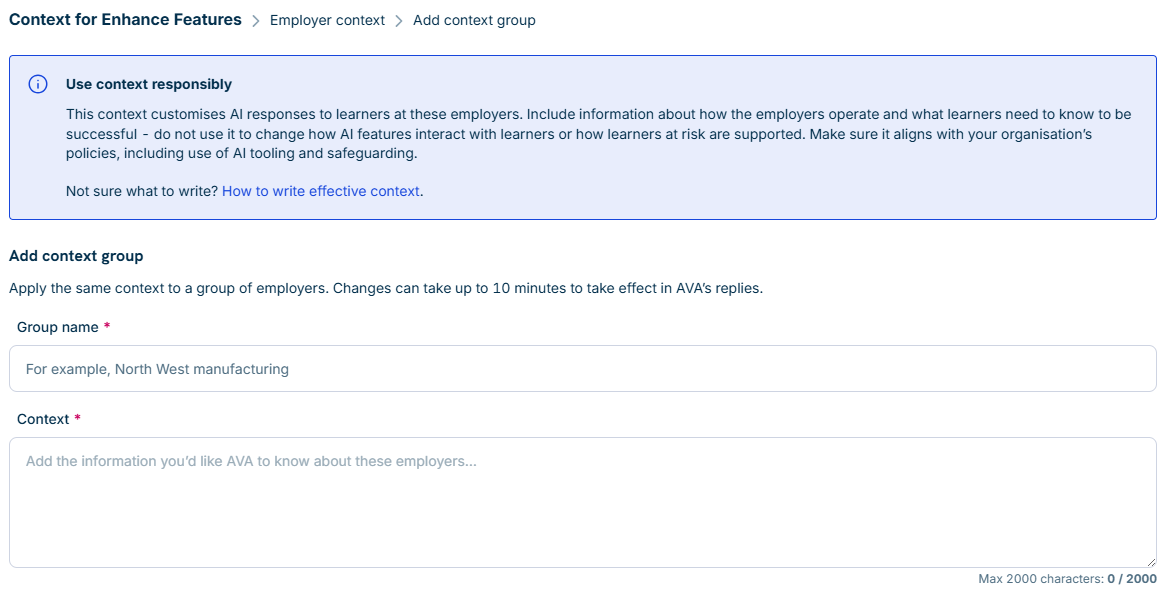
Task: Open How to write effective context link
Action: [x=321, y=191]
